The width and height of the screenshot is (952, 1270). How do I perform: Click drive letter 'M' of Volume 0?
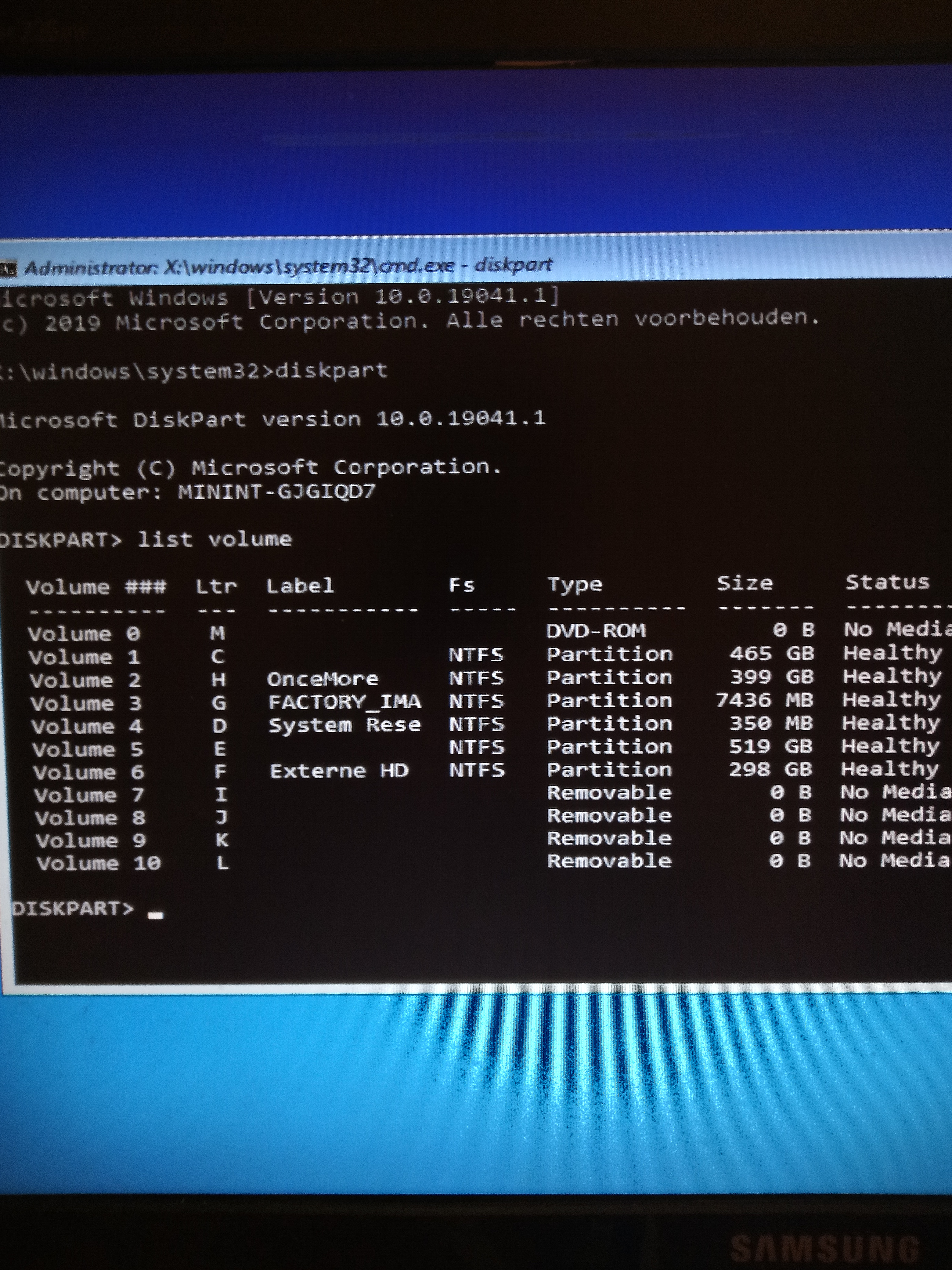tap(218, 633)
